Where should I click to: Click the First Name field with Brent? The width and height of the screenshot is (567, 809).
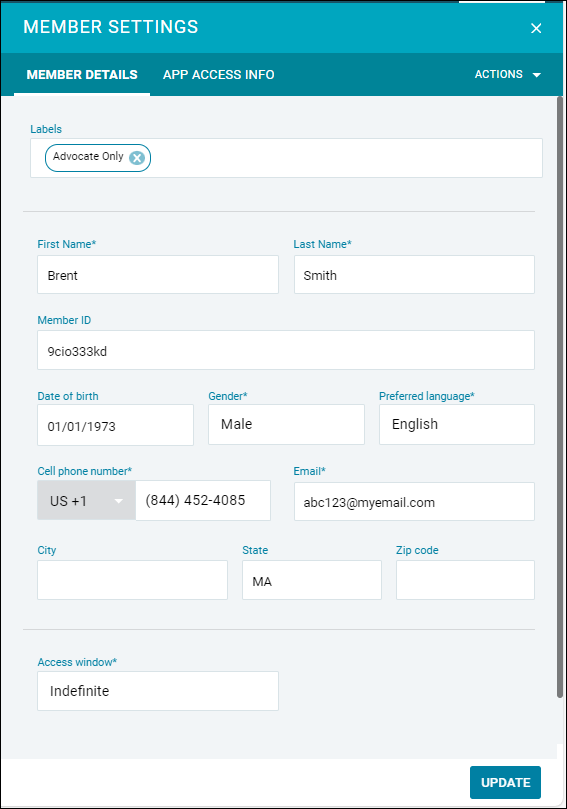(158, 274)
